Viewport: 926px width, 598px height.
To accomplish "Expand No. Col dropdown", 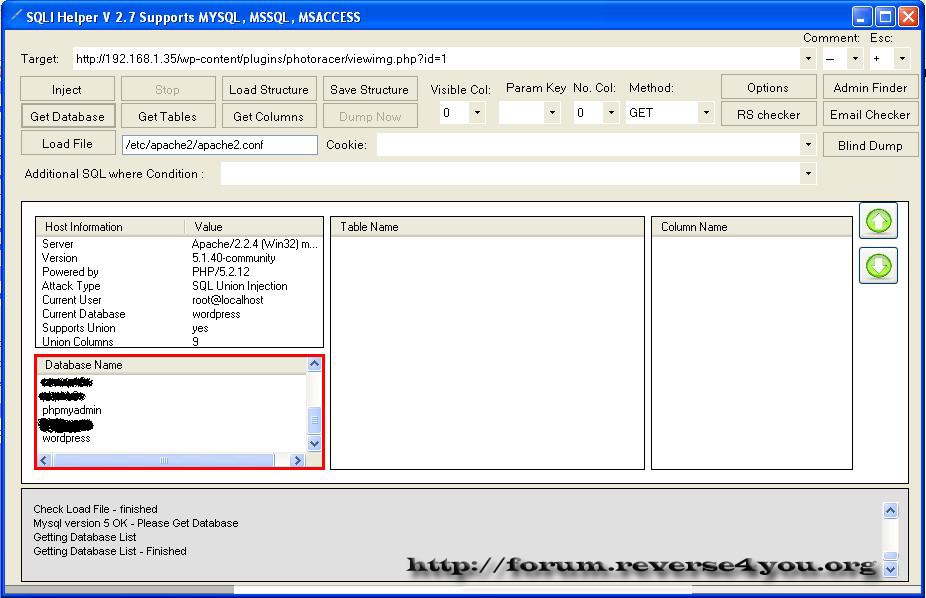I will pyautogui.click(x=611, y=112).
